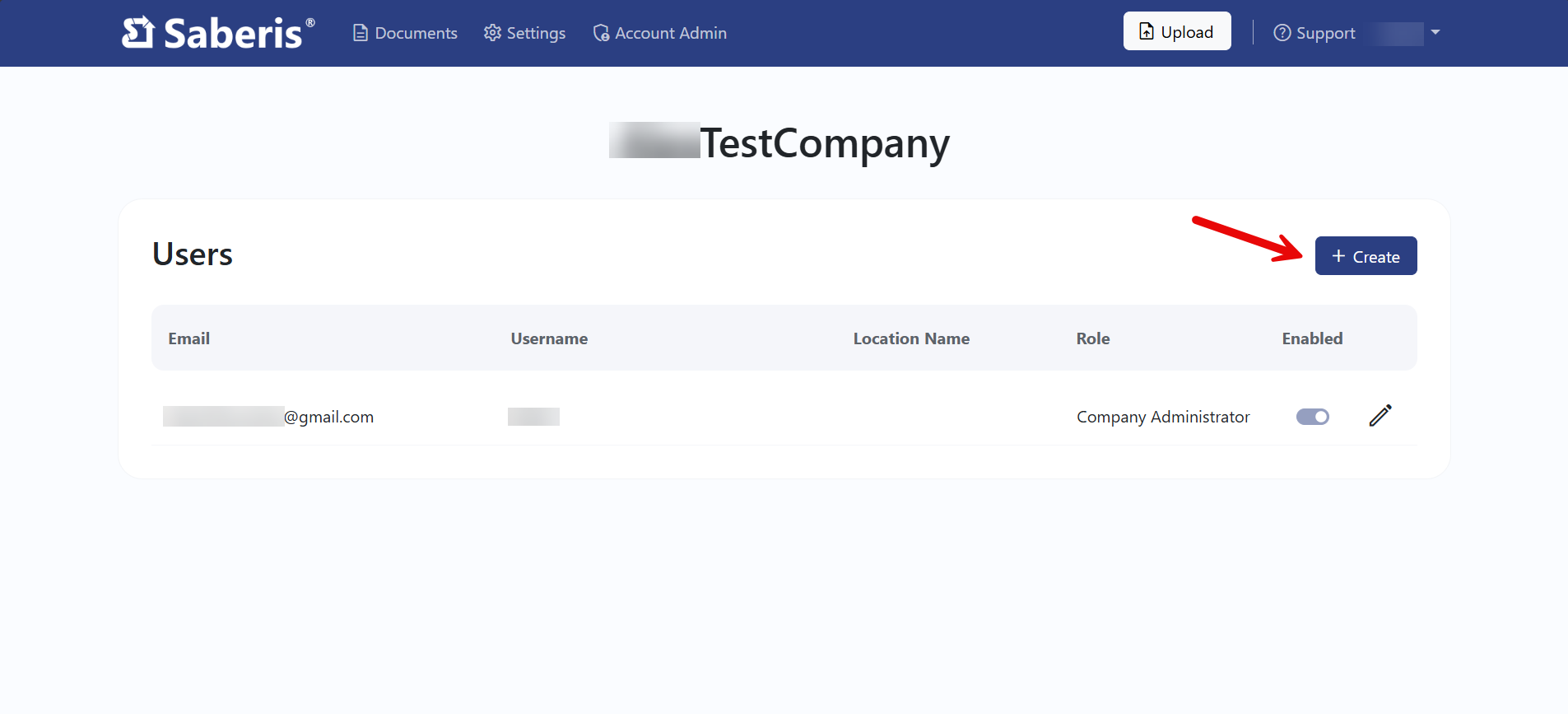Click the Email column header
The height and width of the screenshot is (714, 1568).
tap(189, 338)
